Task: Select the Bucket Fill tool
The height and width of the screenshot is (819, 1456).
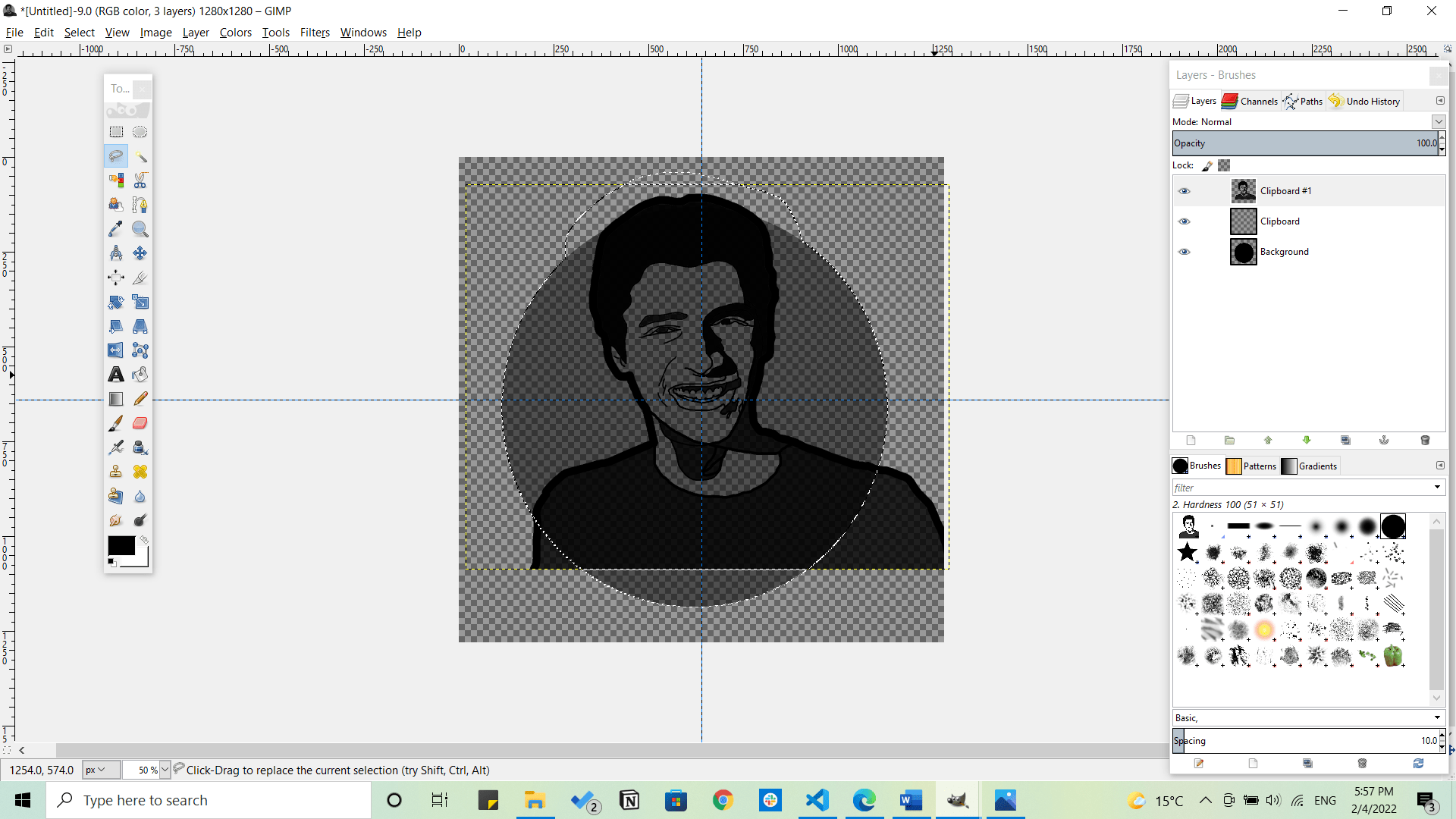Action: click(140, 375)
